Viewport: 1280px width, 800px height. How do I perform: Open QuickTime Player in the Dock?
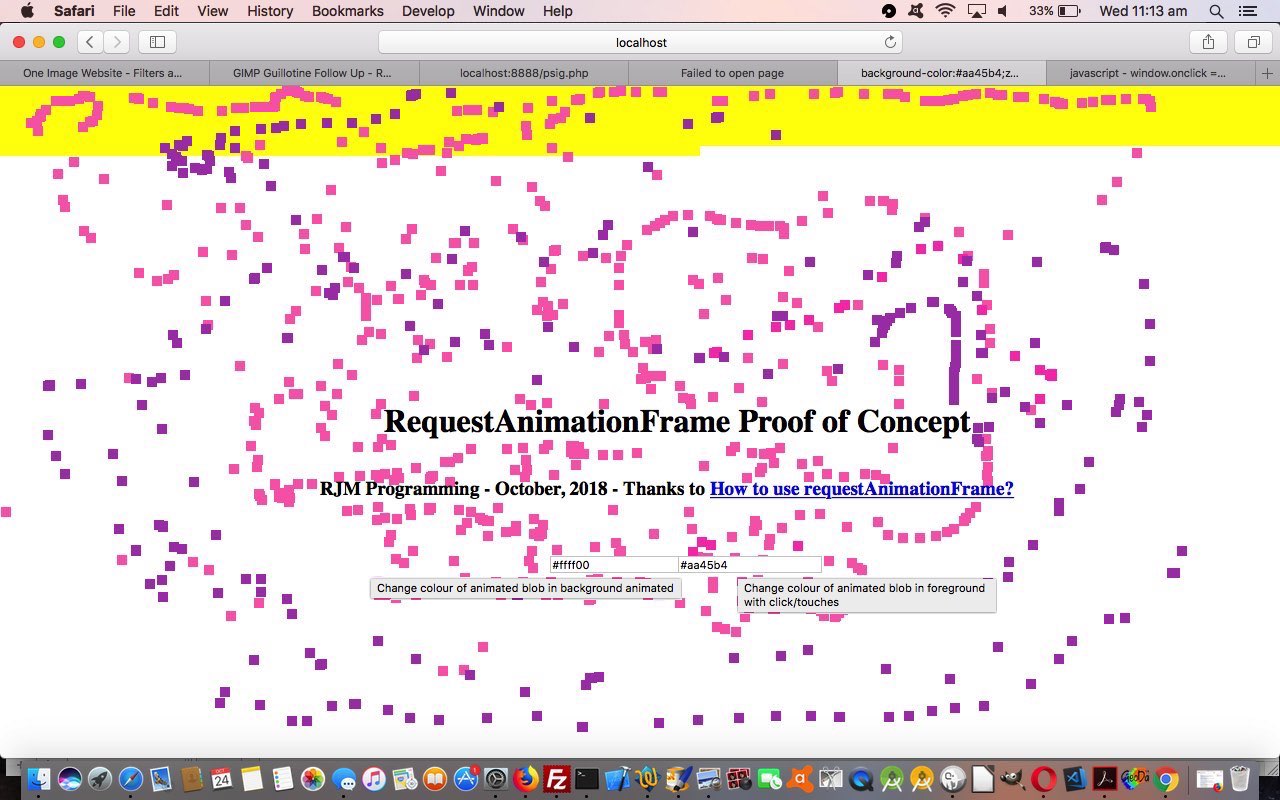pyautogui.click(x=861, y=778)
